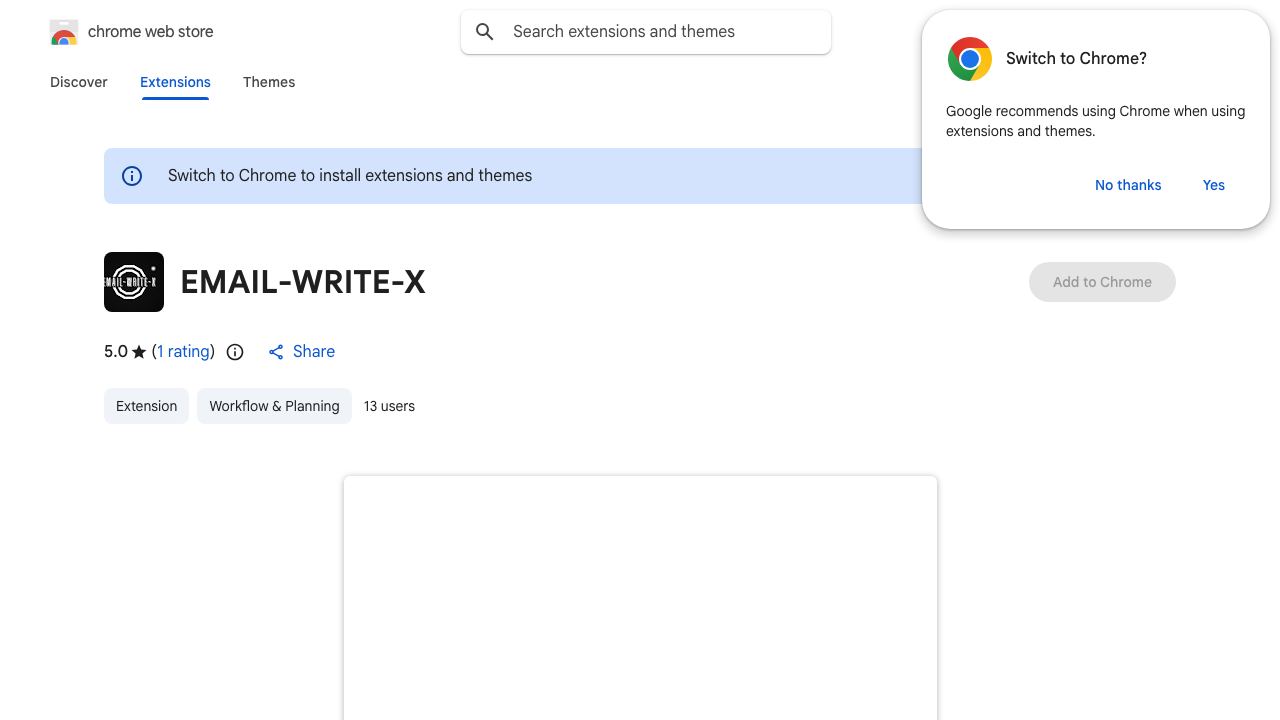This screenshot has width=1280, height=720.
Task: Click the Chrome Web Store logo icon
Action: 64,32
